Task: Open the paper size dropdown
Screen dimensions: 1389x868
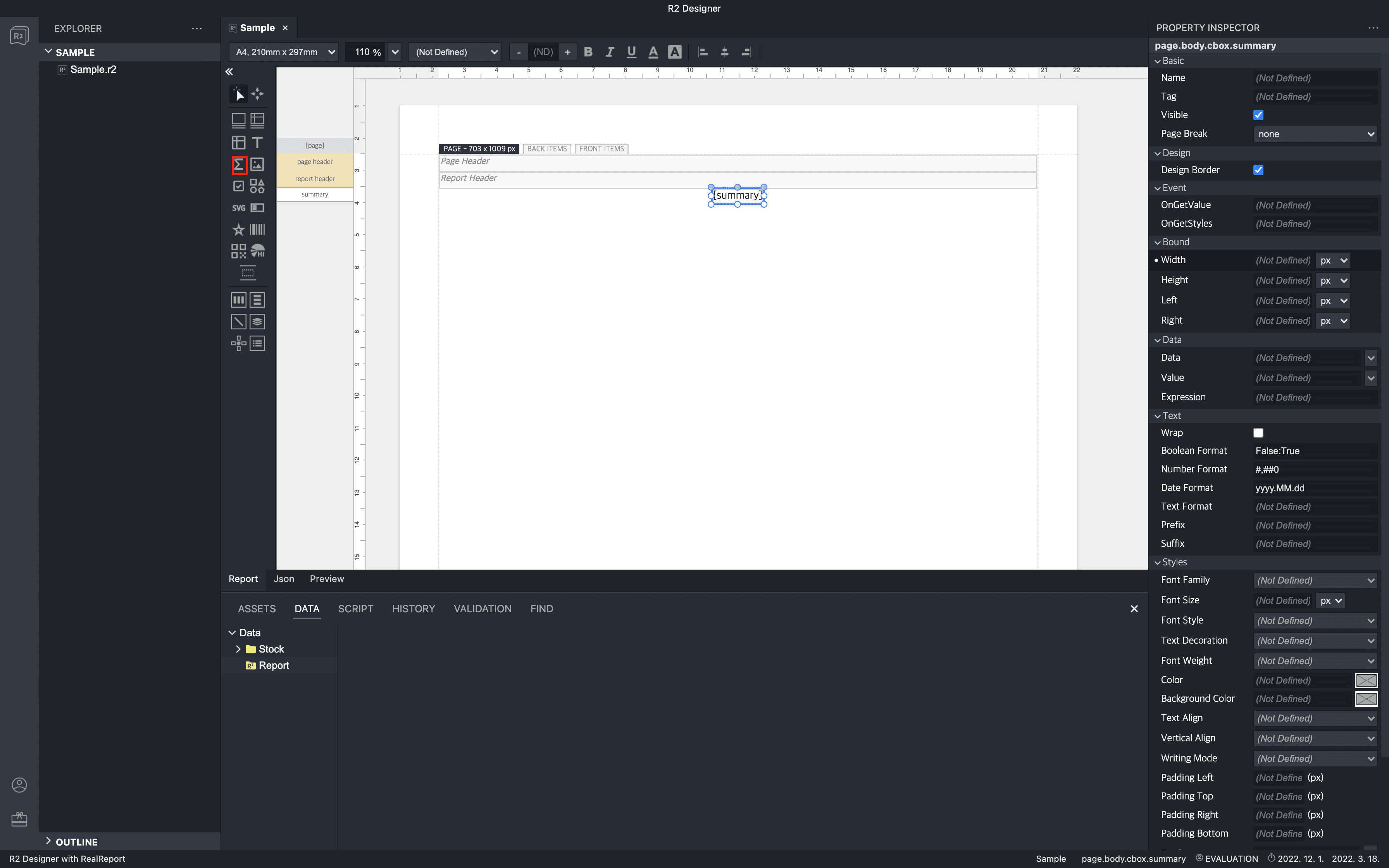Action: click(x=284, y=52)
